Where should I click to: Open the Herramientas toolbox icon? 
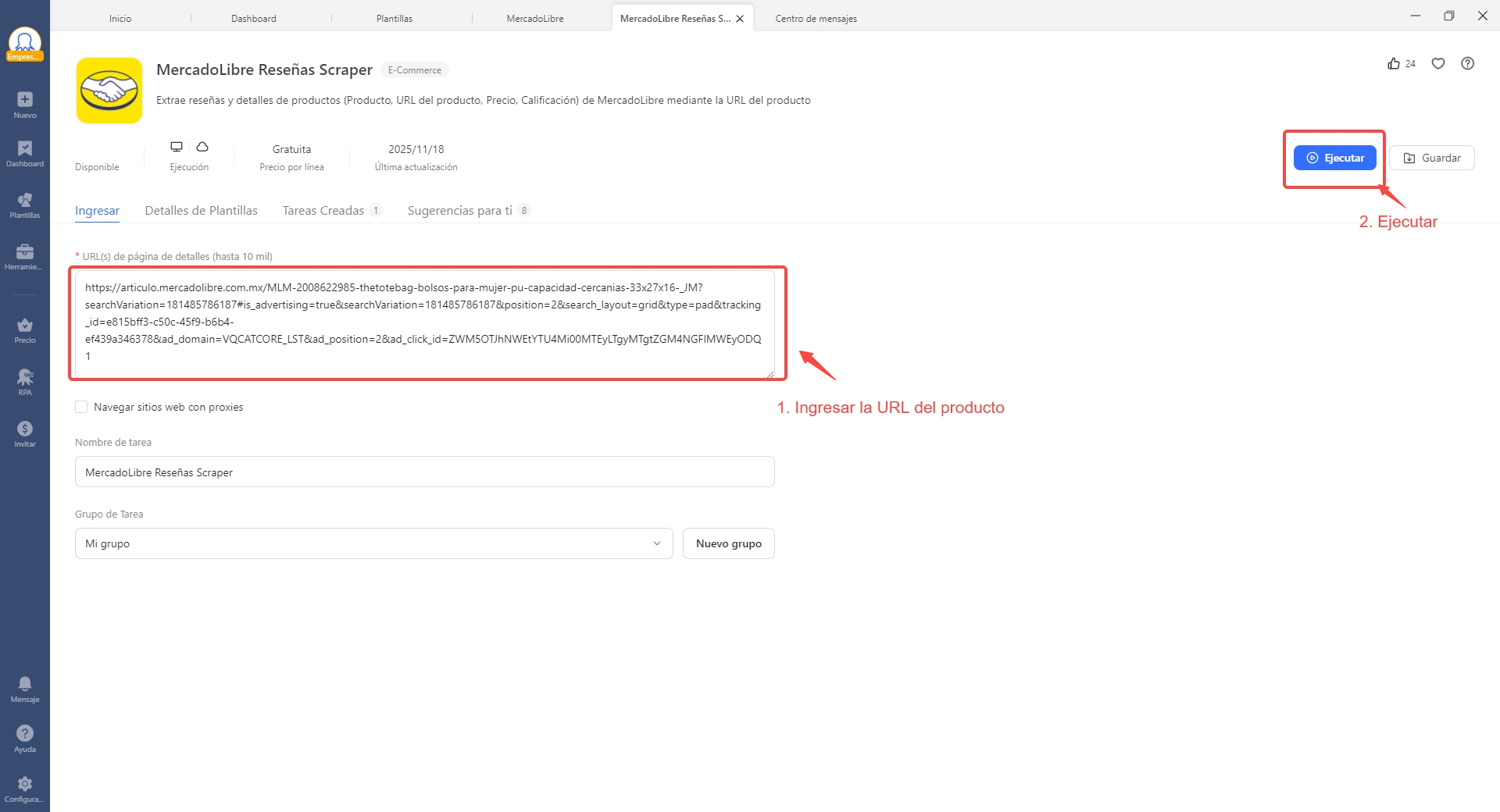[x=25, y=255]
